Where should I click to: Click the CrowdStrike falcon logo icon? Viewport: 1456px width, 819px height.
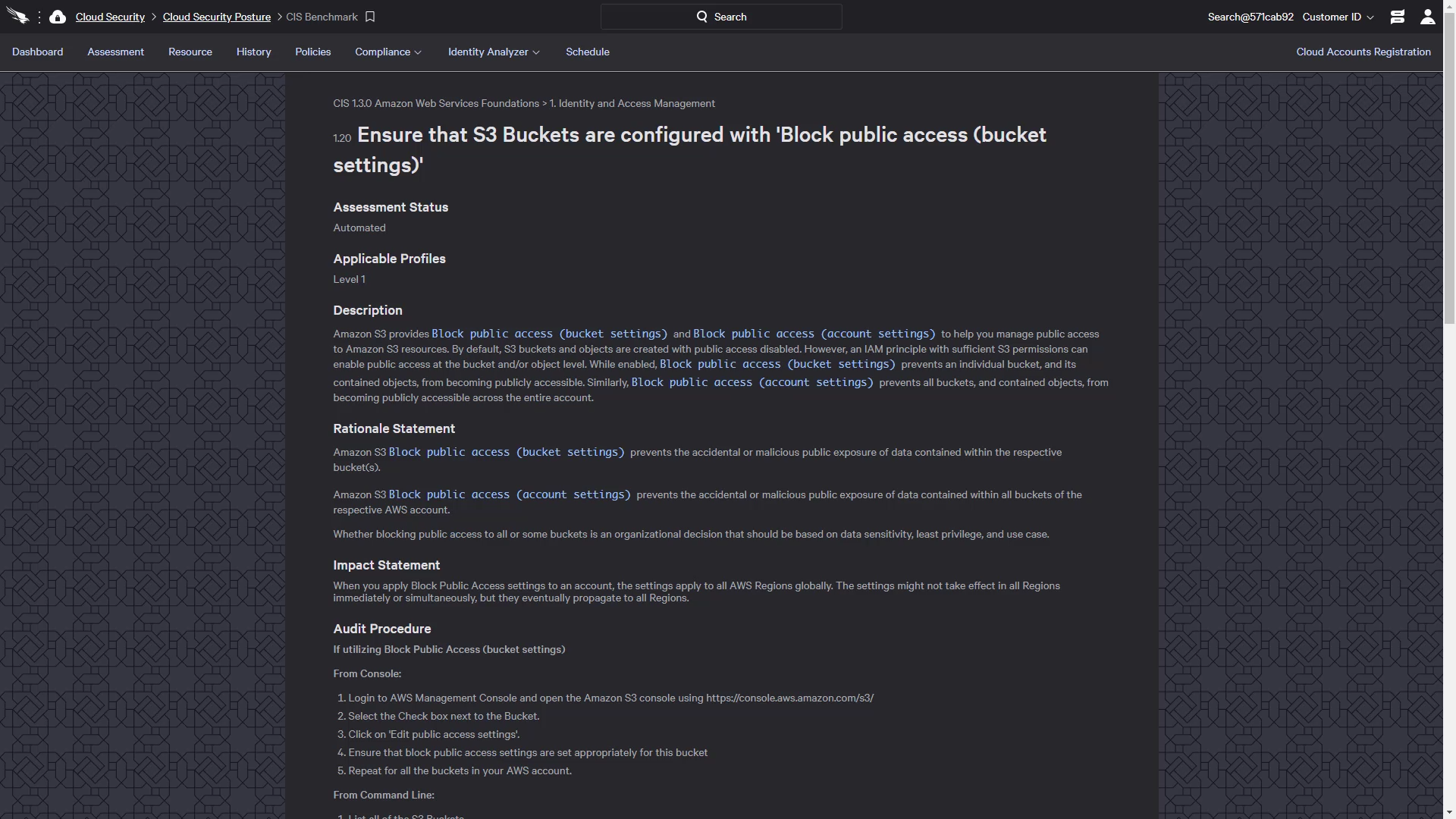tap(17, 17)
